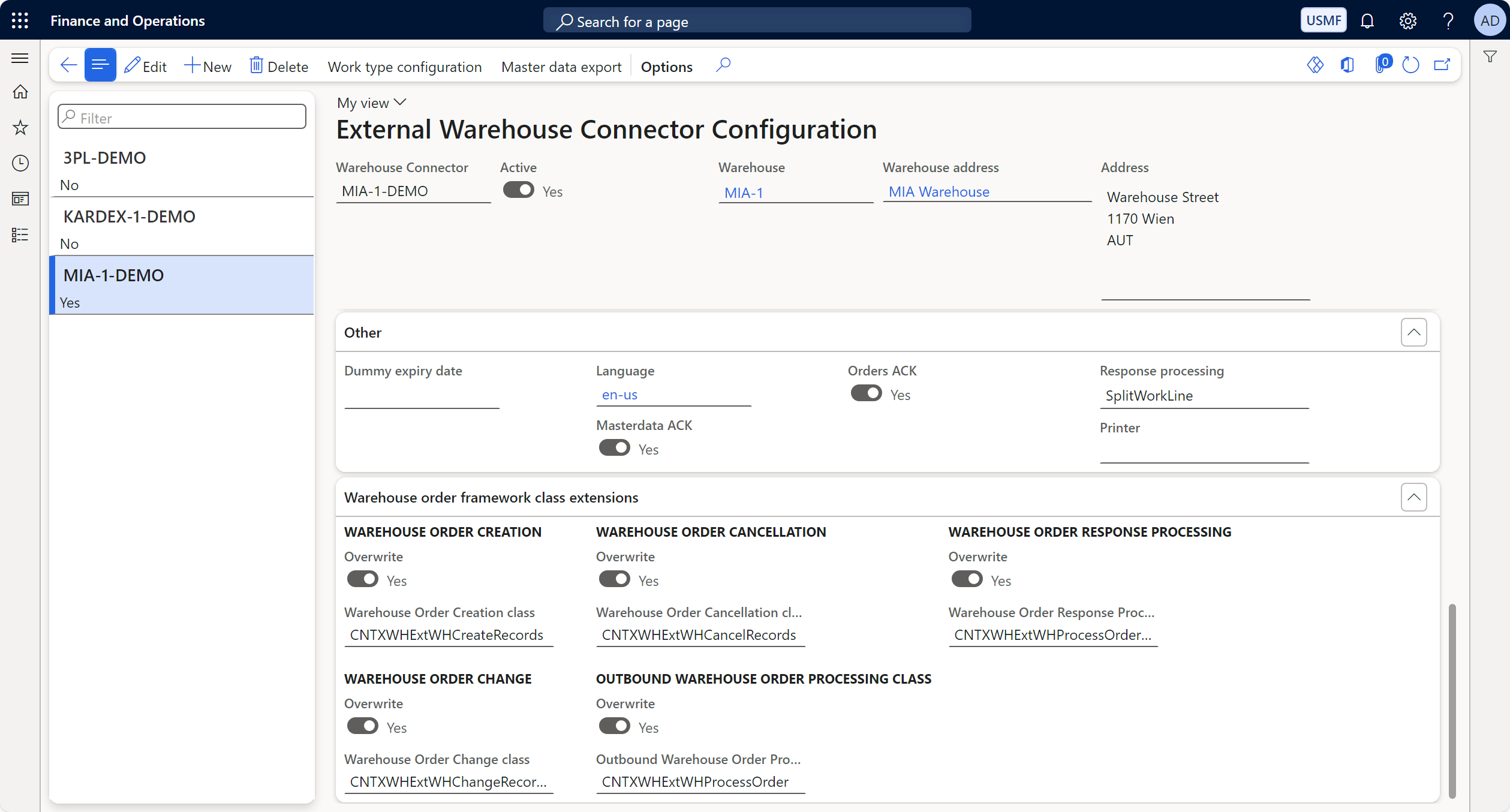
Task: Toggle the Active switch
Action: pos(518,190)
